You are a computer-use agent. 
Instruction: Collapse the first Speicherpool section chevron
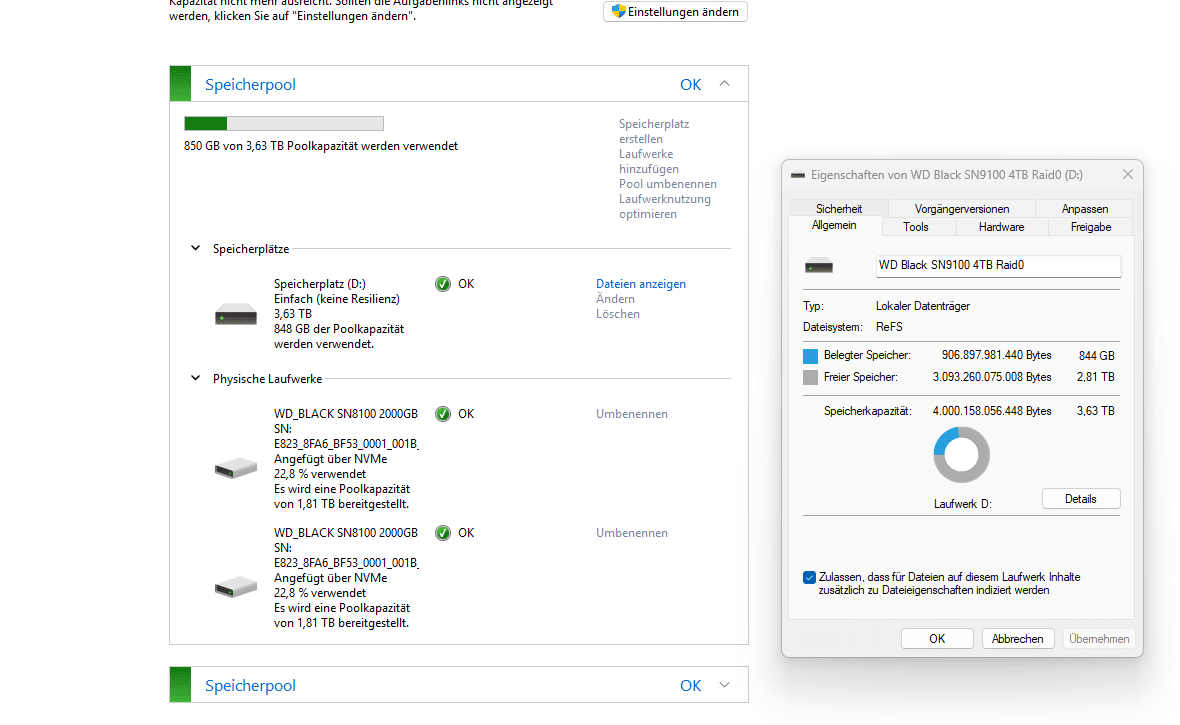(725, 84)
